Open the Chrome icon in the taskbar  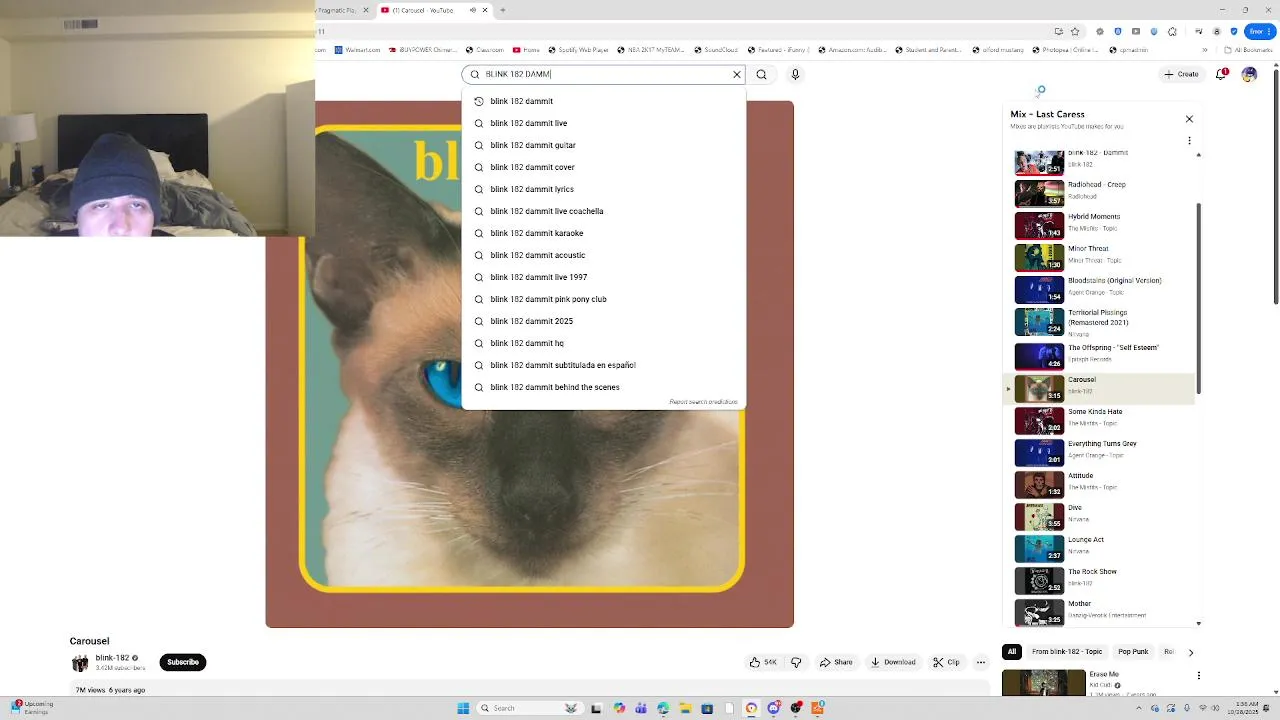point(751,708)
